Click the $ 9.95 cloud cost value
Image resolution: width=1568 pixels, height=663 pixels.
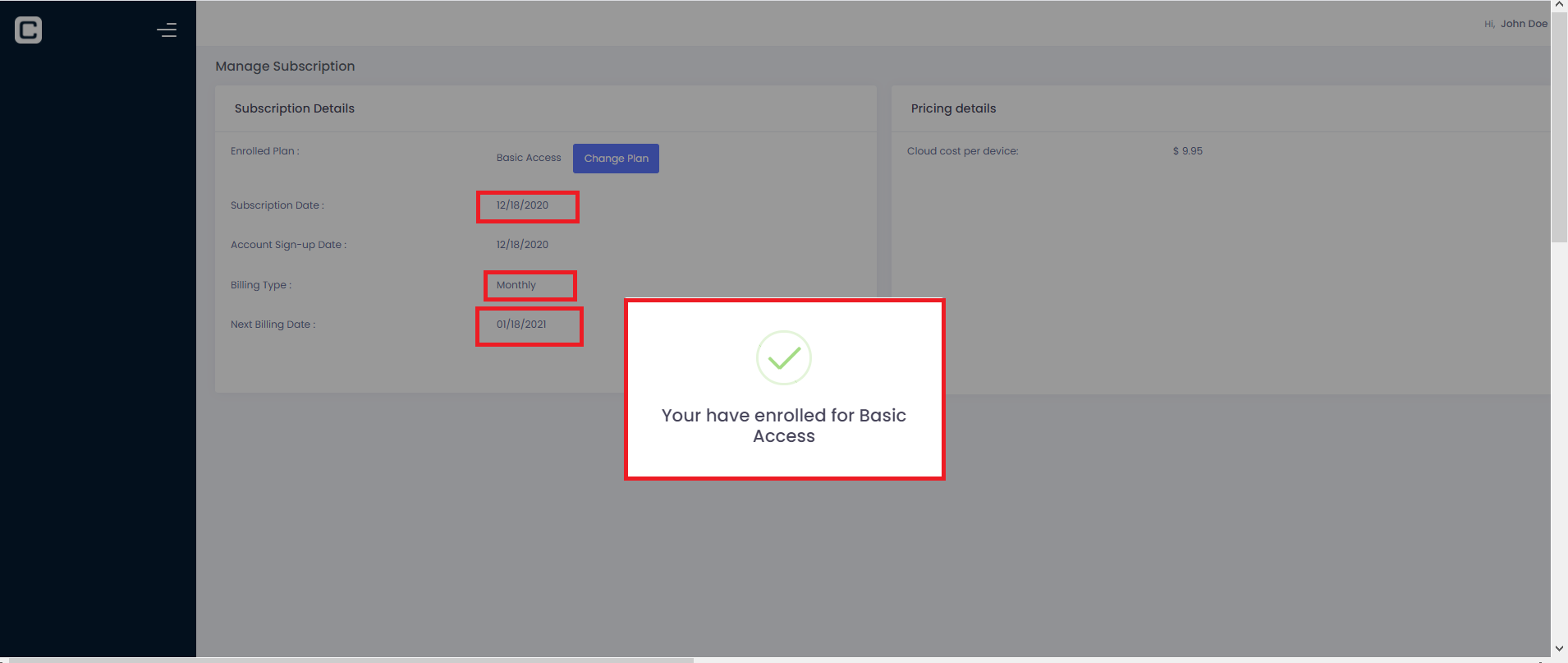click(x=1187, y=151)
